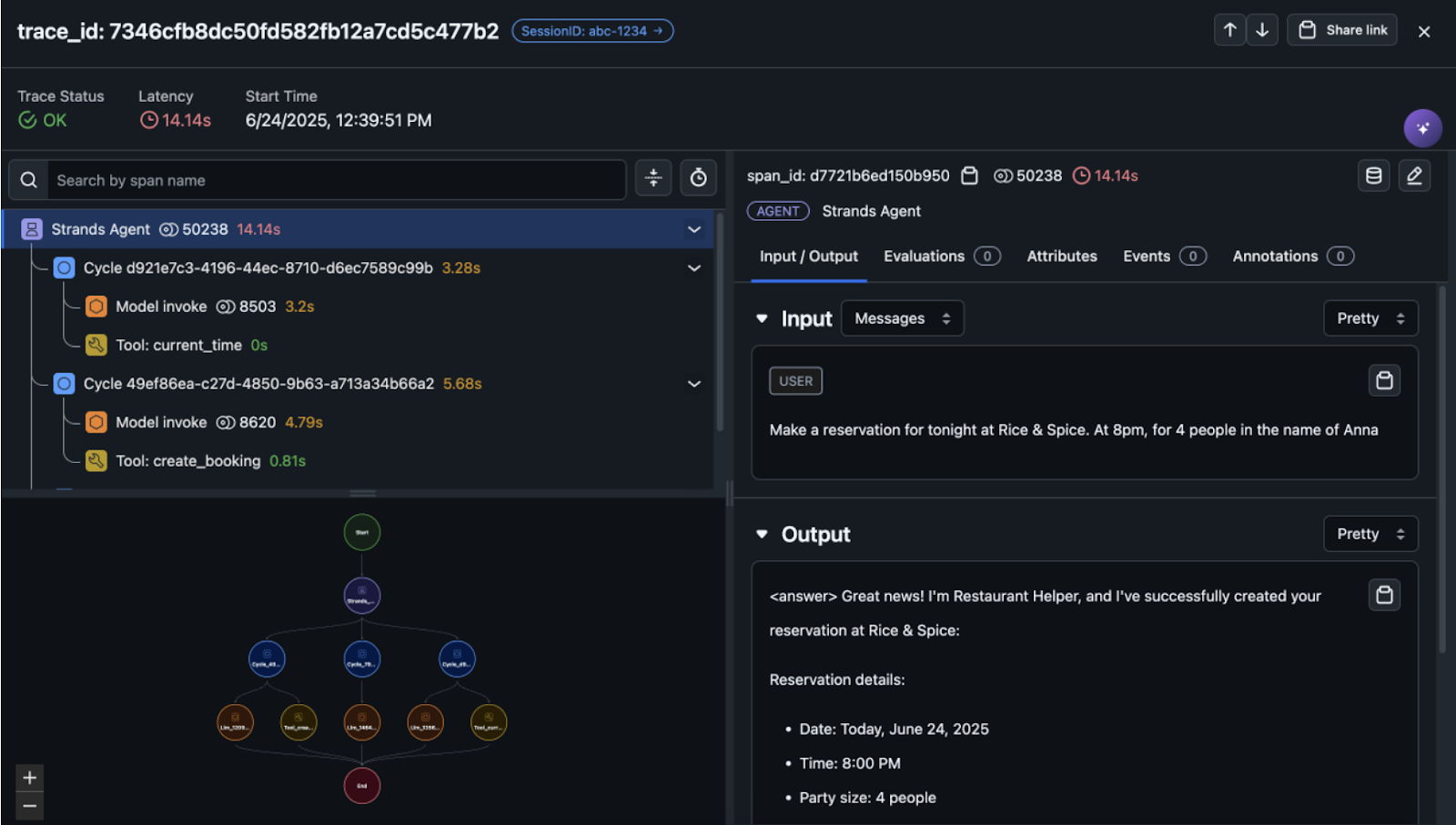Image resolution: width=1456 pixels, height=825 pixels.
Task: Go to the previous trace with up arrow
Action: pyautogui.click(x=1229, y=30)
